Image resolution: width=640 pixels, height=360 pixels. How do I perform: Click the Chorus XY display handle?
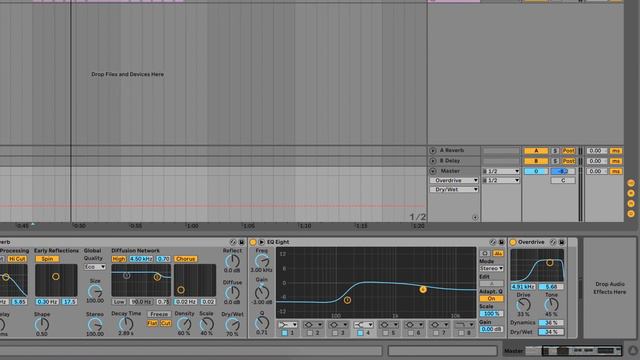click(181, 290)
